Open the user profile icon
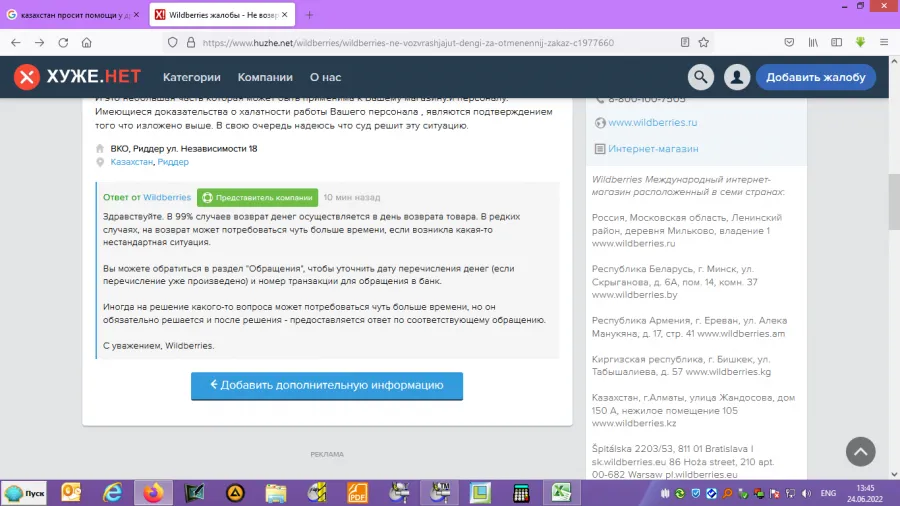The image size is (900, 506). pyautogui.click(x=737, y=77)
